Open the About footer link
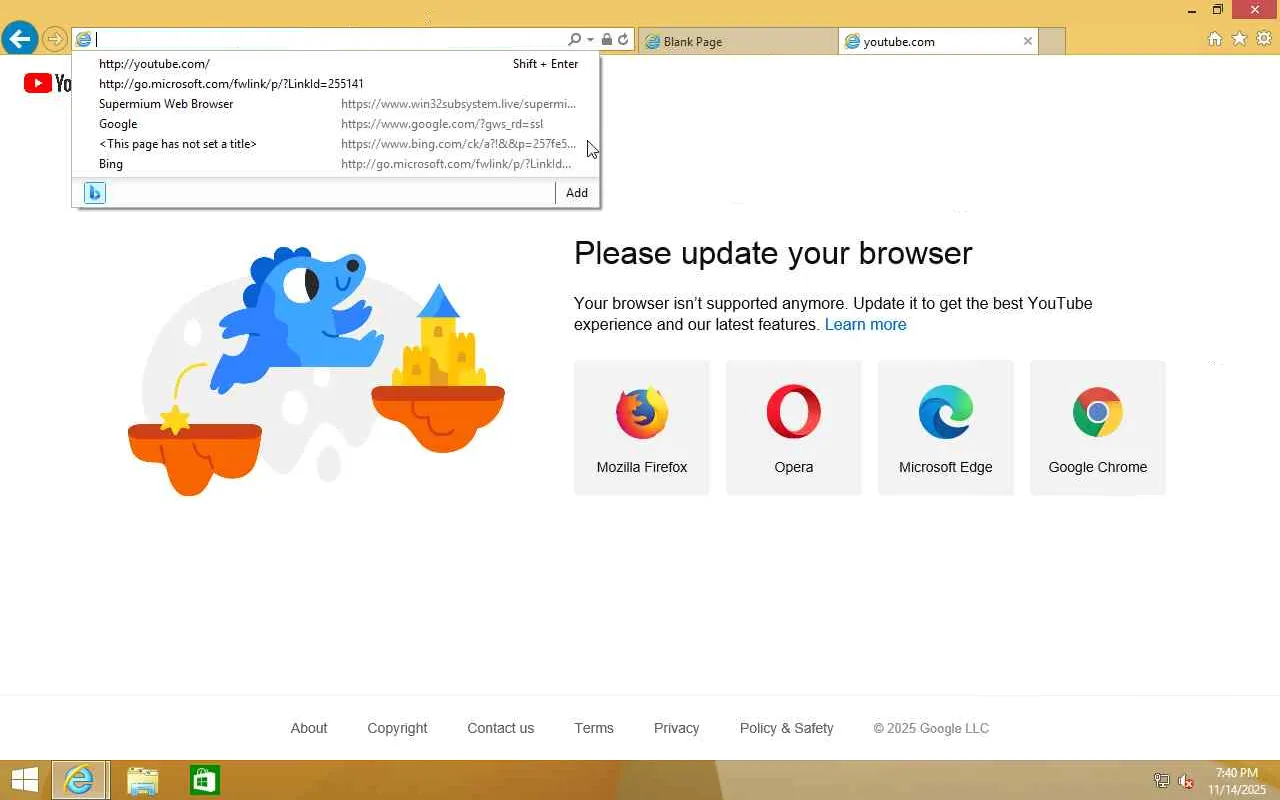Screen dimensions: 1280x800 (309, 728)
